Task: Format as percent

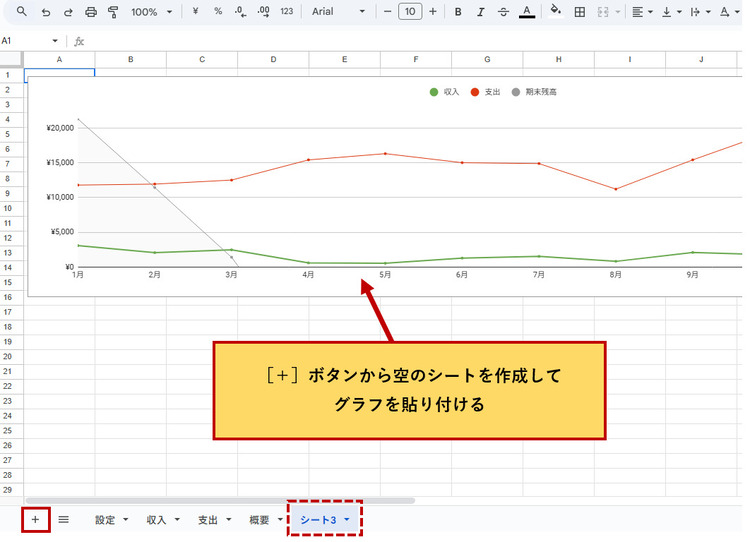Action: 218,11
